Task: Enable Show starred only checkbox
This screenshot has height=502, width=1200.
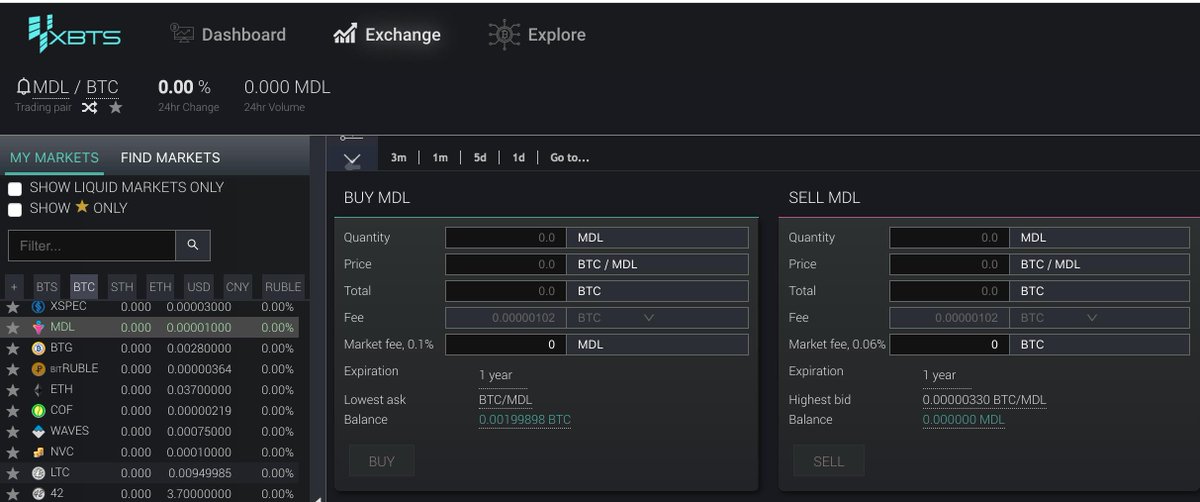Action: 15,209
